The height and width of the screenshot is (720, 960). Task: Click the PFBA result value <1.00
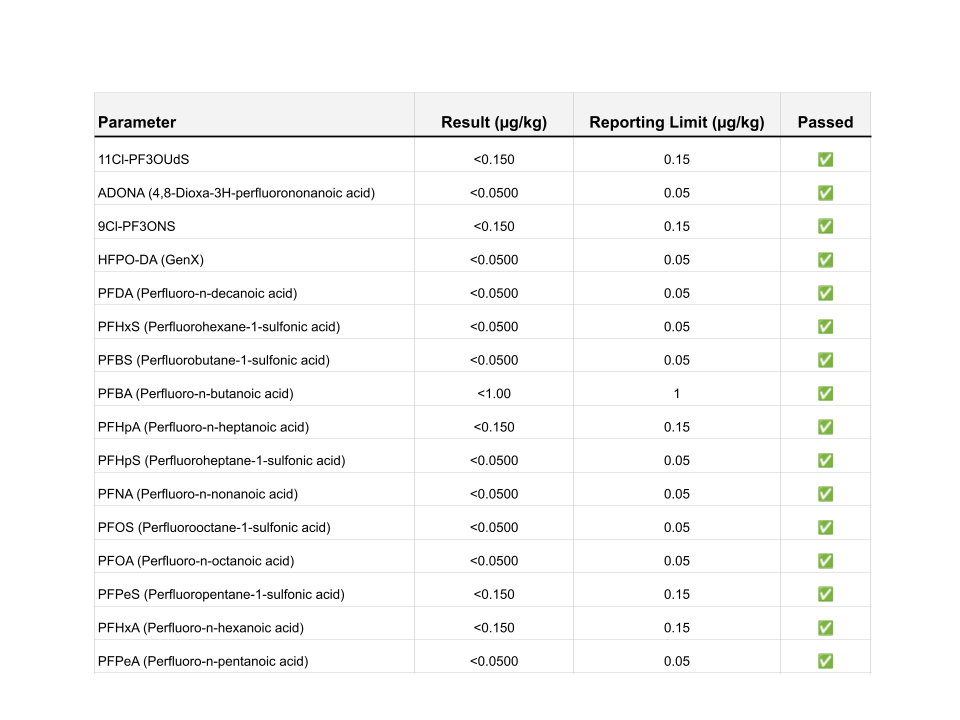[x=494, y=394]
